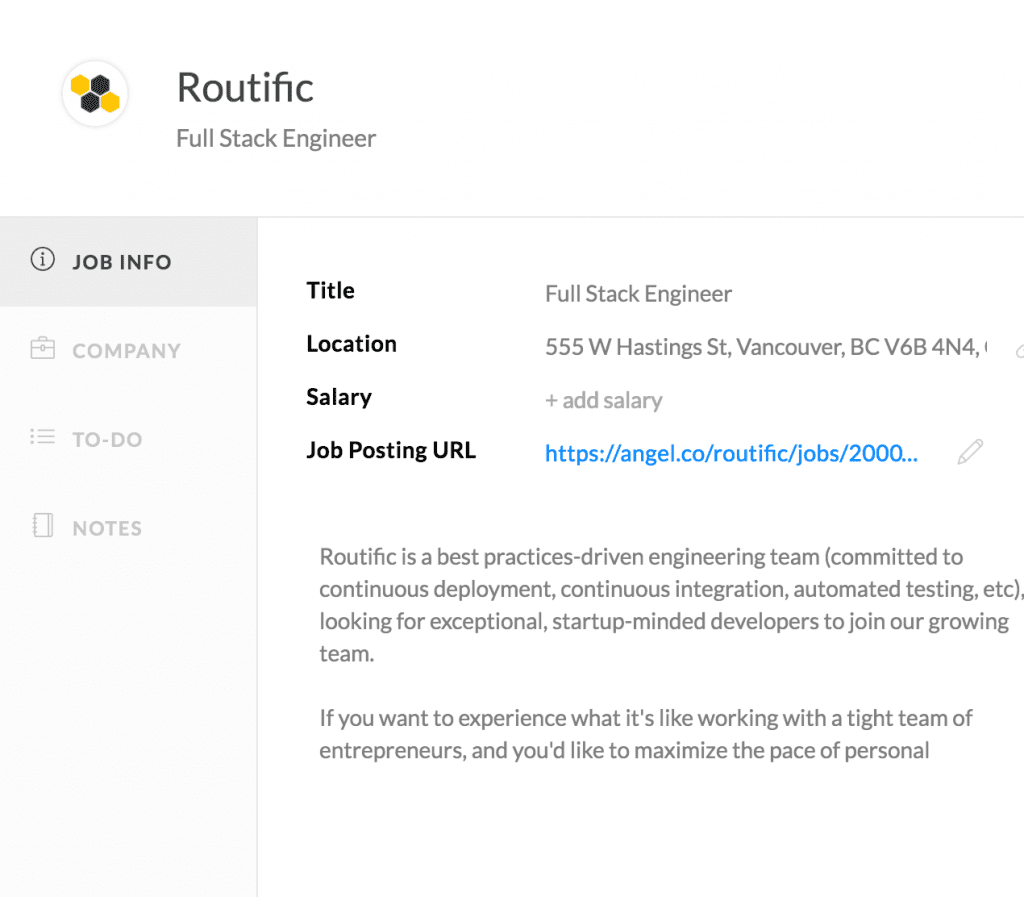The image size is (1024, 897).
Task: Click the Job Posting URL field label
Action: (391, 450)
